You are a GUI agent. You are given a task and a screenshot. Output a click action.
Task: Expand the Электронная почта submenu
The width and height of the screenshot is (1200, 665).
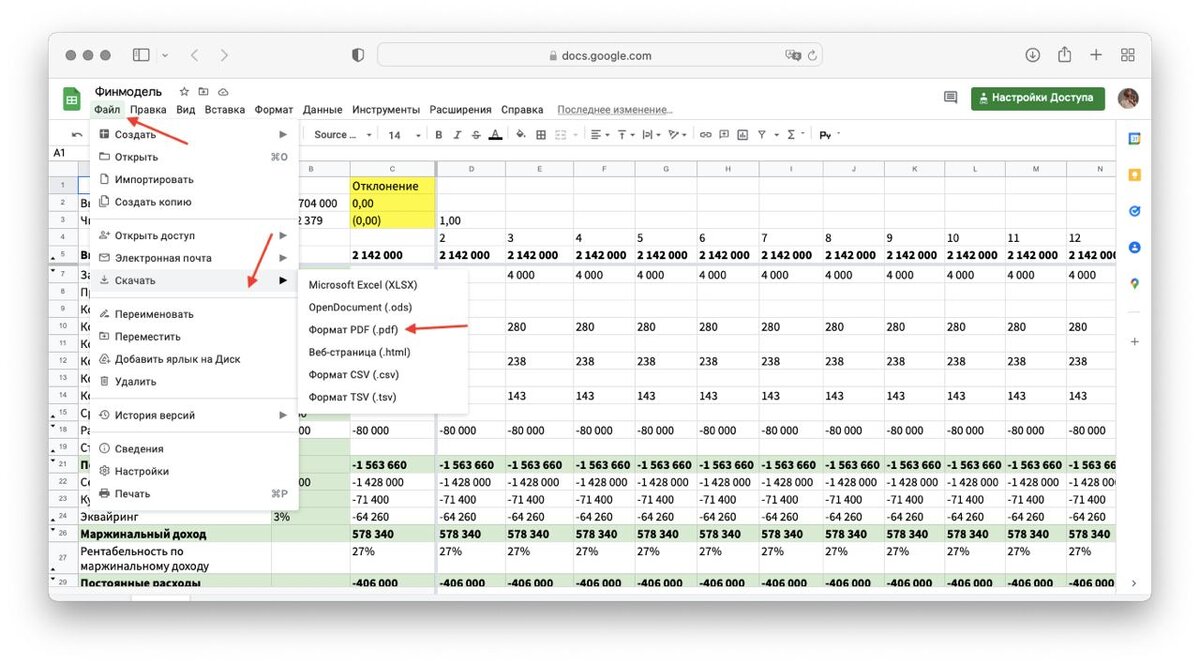pos(194,258)
